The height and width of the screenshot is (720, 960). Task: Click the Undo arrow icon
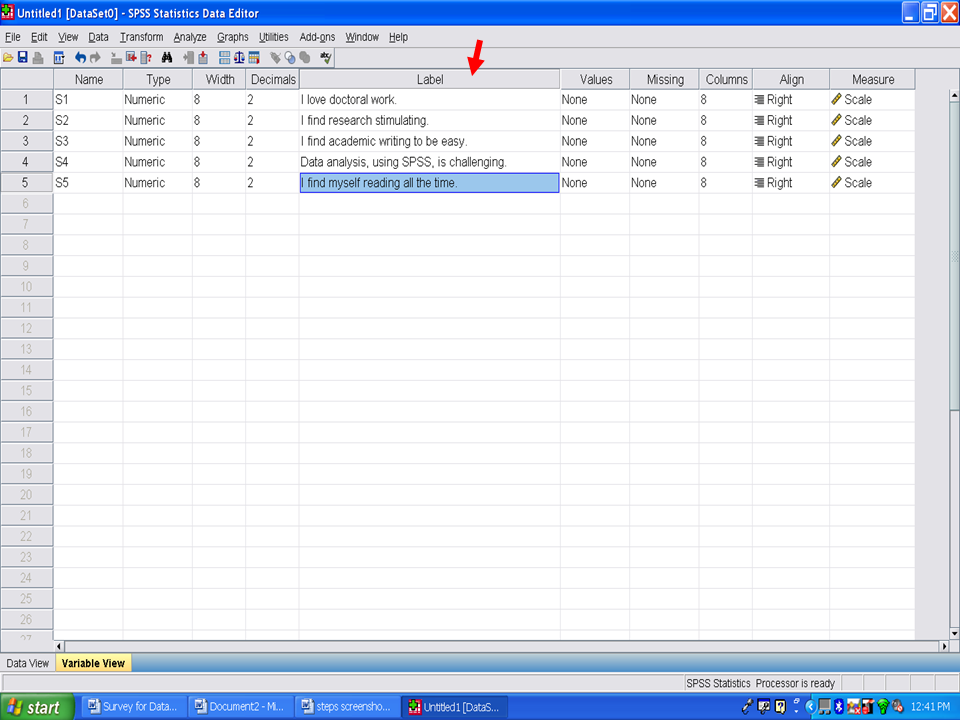point(80,58)
